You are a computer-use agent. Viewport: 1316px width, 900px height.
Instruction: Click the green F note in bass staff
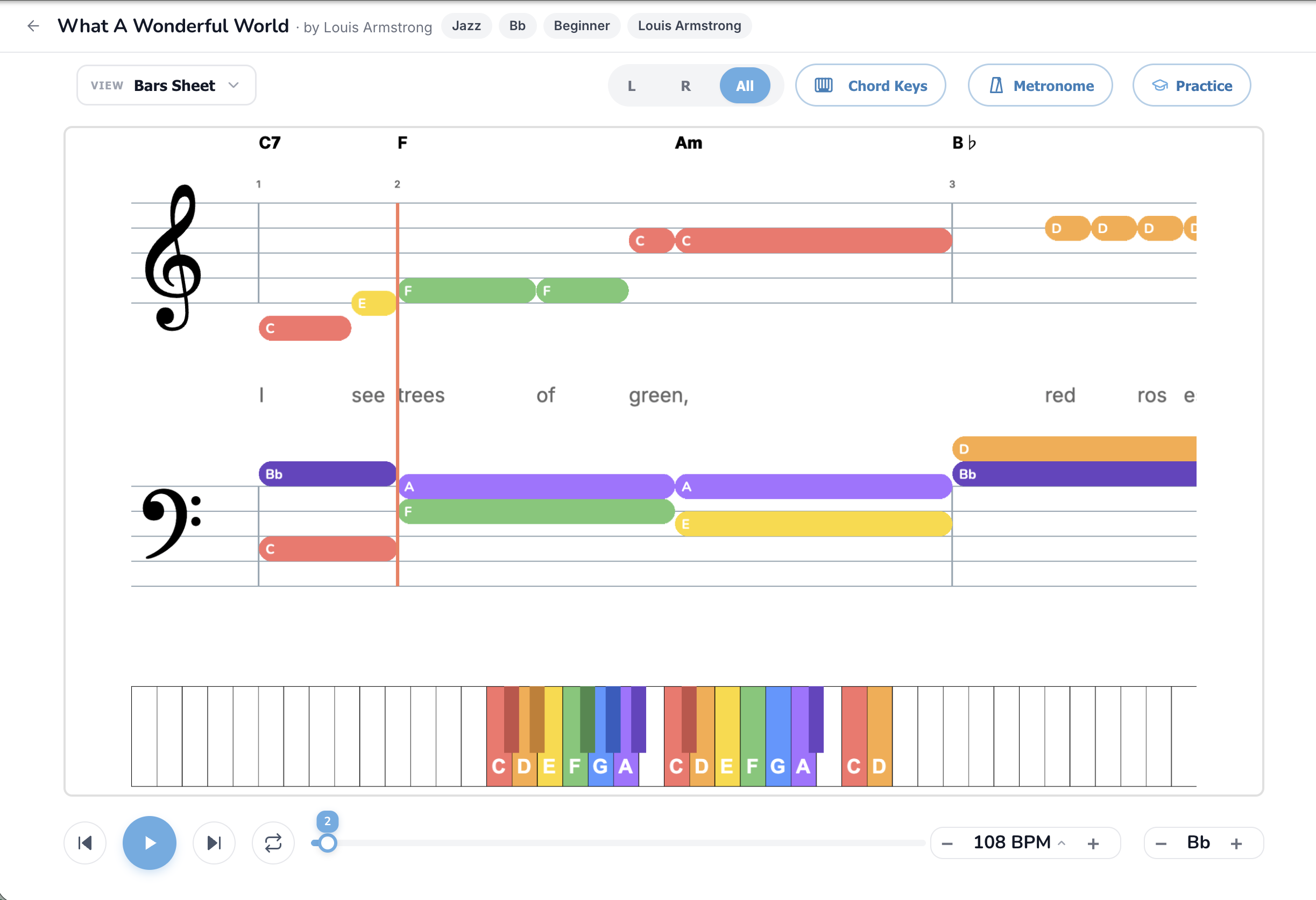[x=537, y=511]
